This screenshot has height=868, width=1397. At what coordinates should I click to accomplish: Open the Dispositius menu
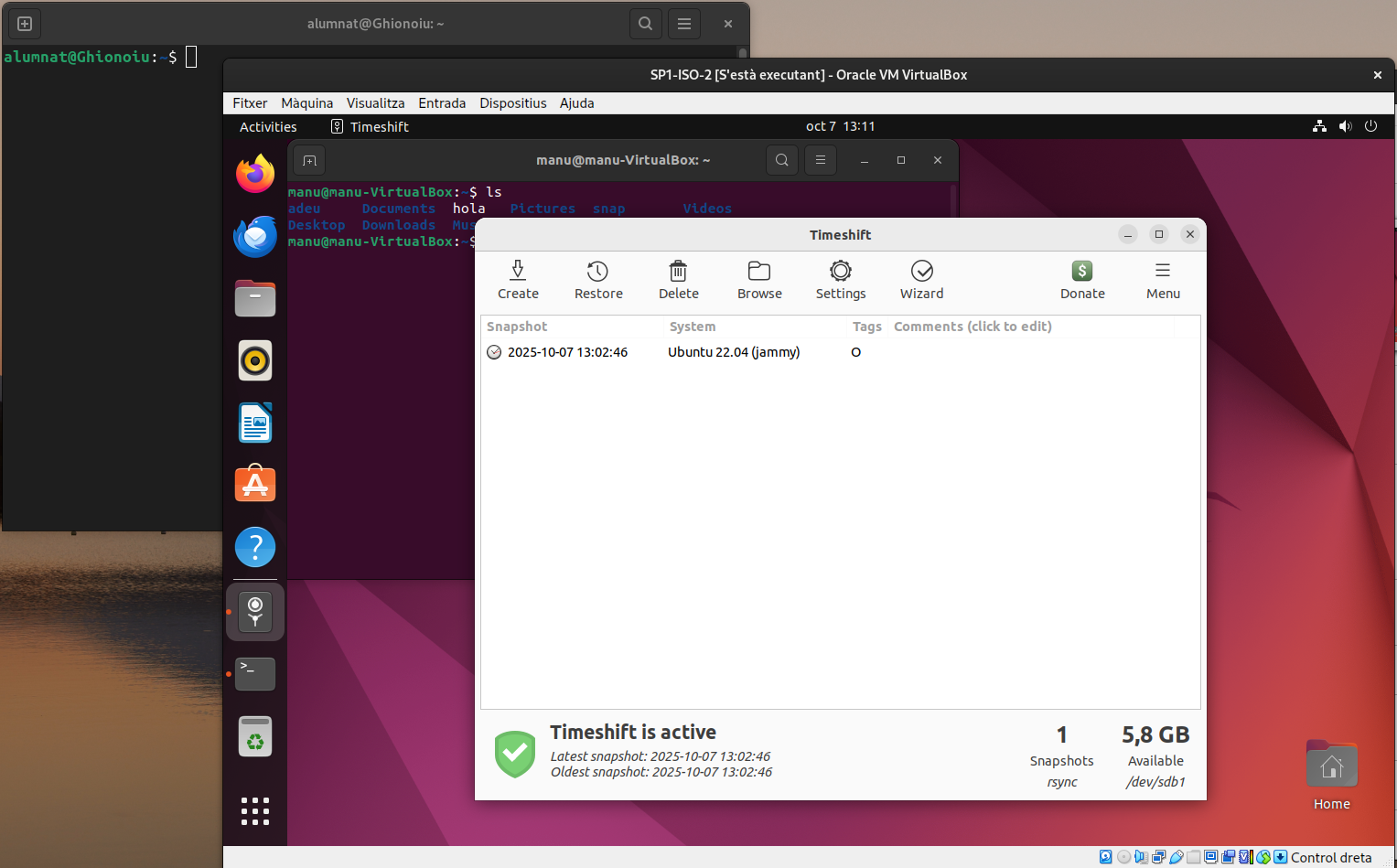point(512,103)
